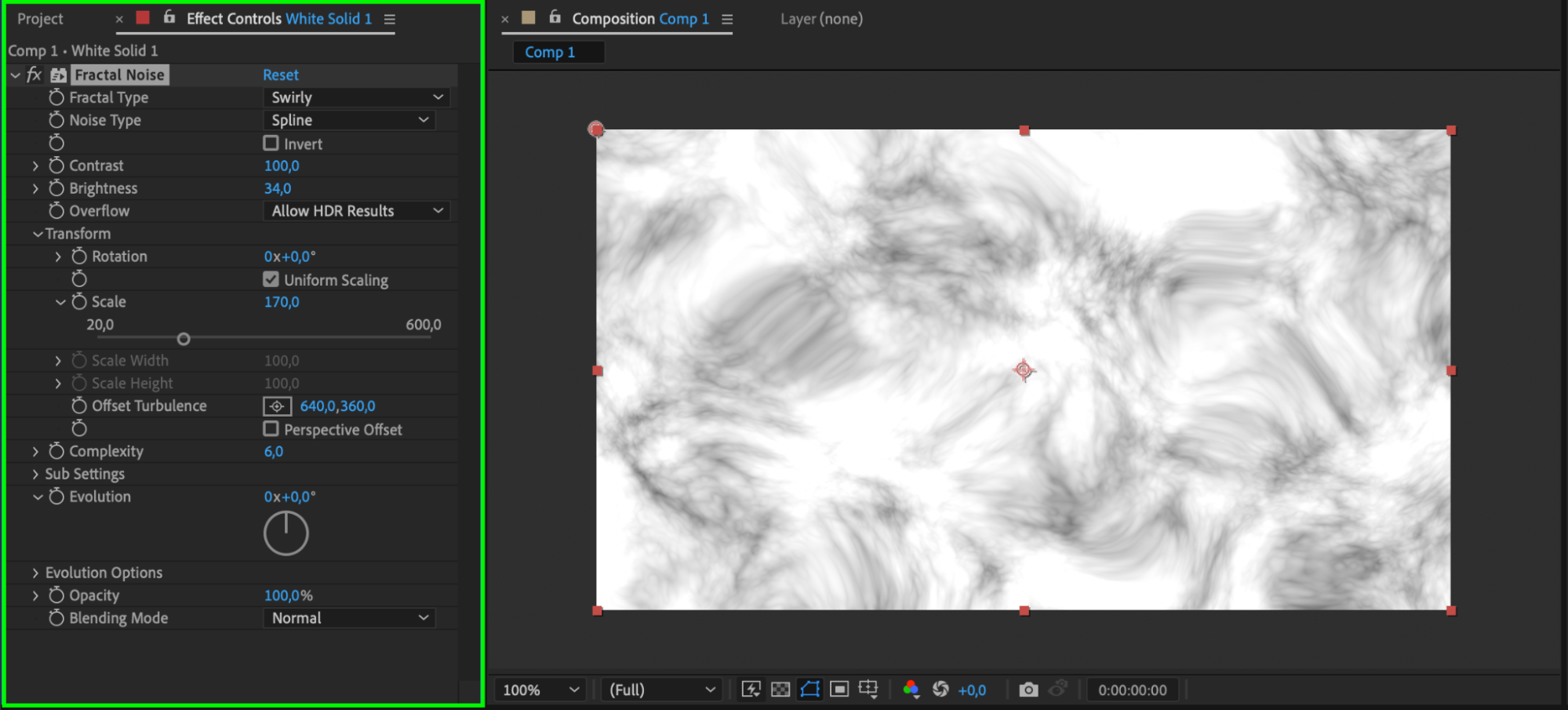Viewport: 1568px width, 710px height.
Task: Click the Scale slider handle
Action: [x=184, y=339]
